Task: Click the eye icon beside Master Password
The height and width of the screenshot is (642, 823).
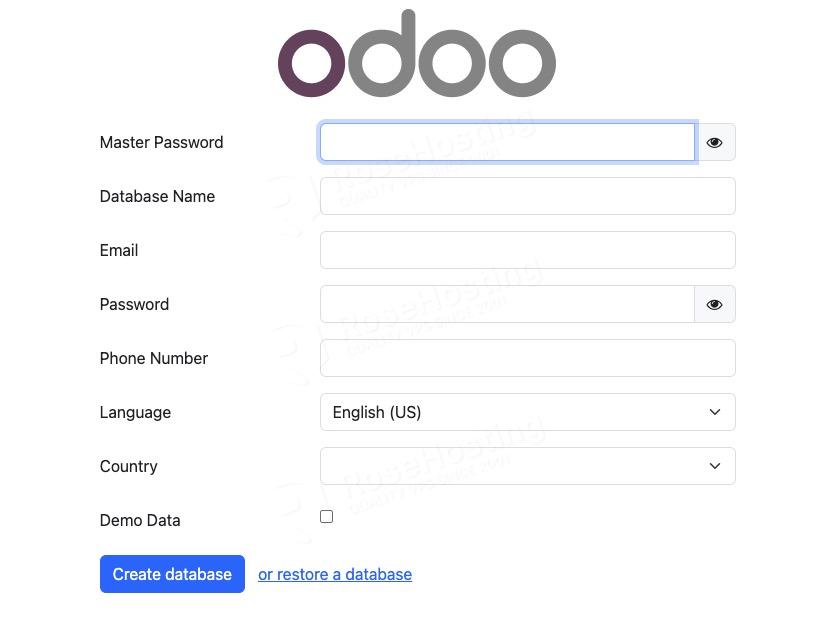Action: (x=714, y=142)
